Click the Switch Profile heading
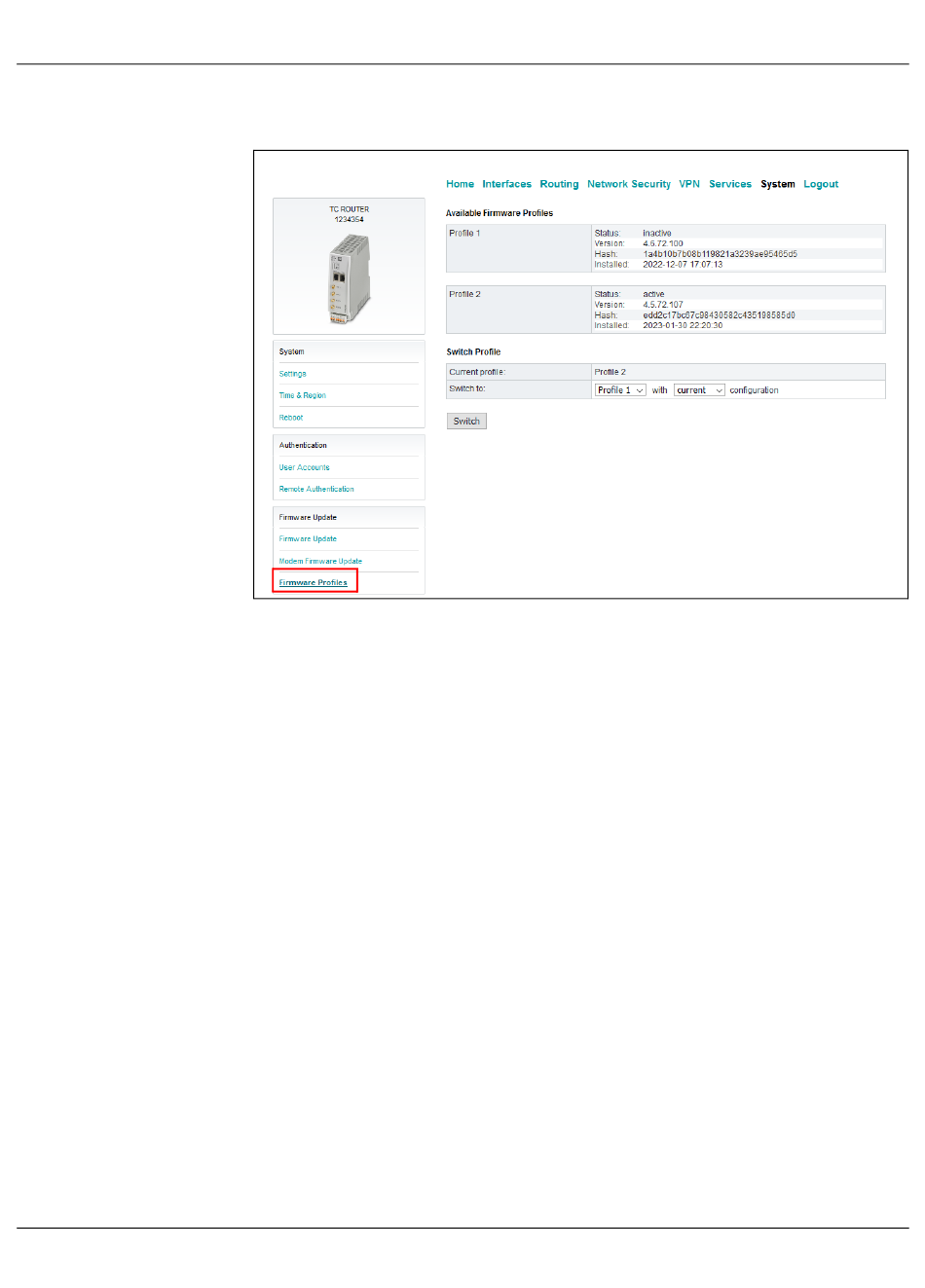Viewport: 925px width, 1288px height. [x=473, y=352]
